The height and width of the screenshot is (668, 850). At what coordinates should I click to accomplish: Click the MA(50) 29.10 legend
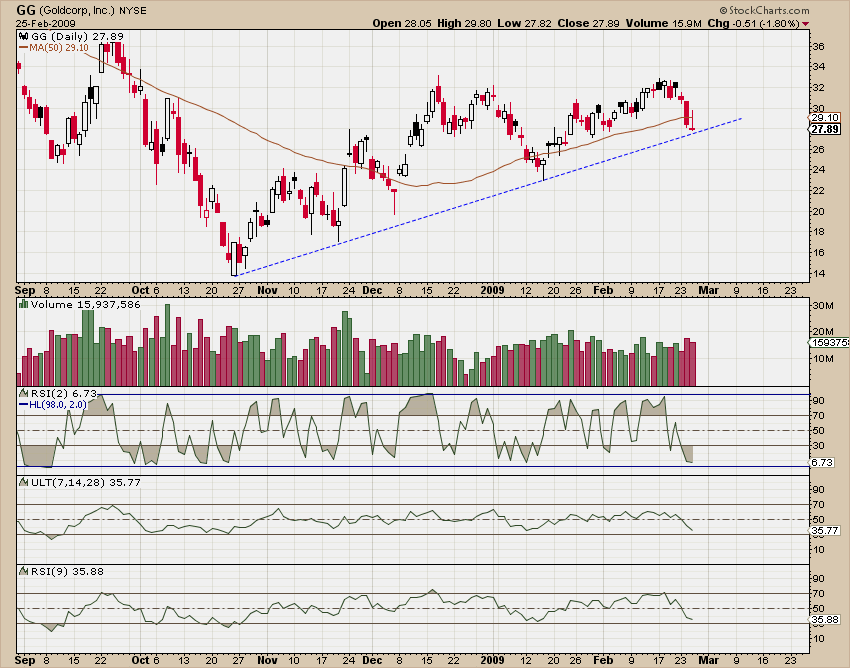tap(54, 48)
